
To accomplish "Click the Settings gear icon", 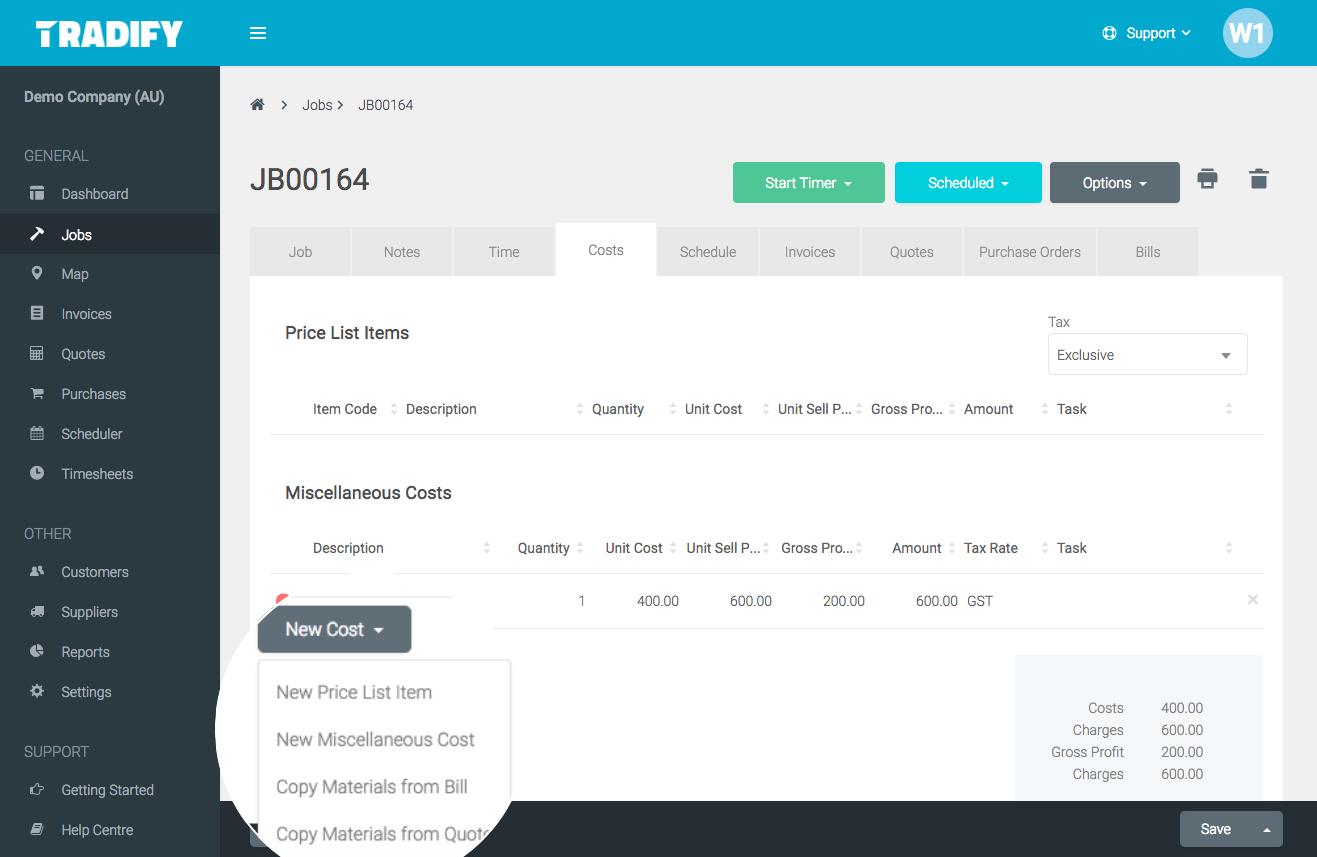I will (37, 691).
